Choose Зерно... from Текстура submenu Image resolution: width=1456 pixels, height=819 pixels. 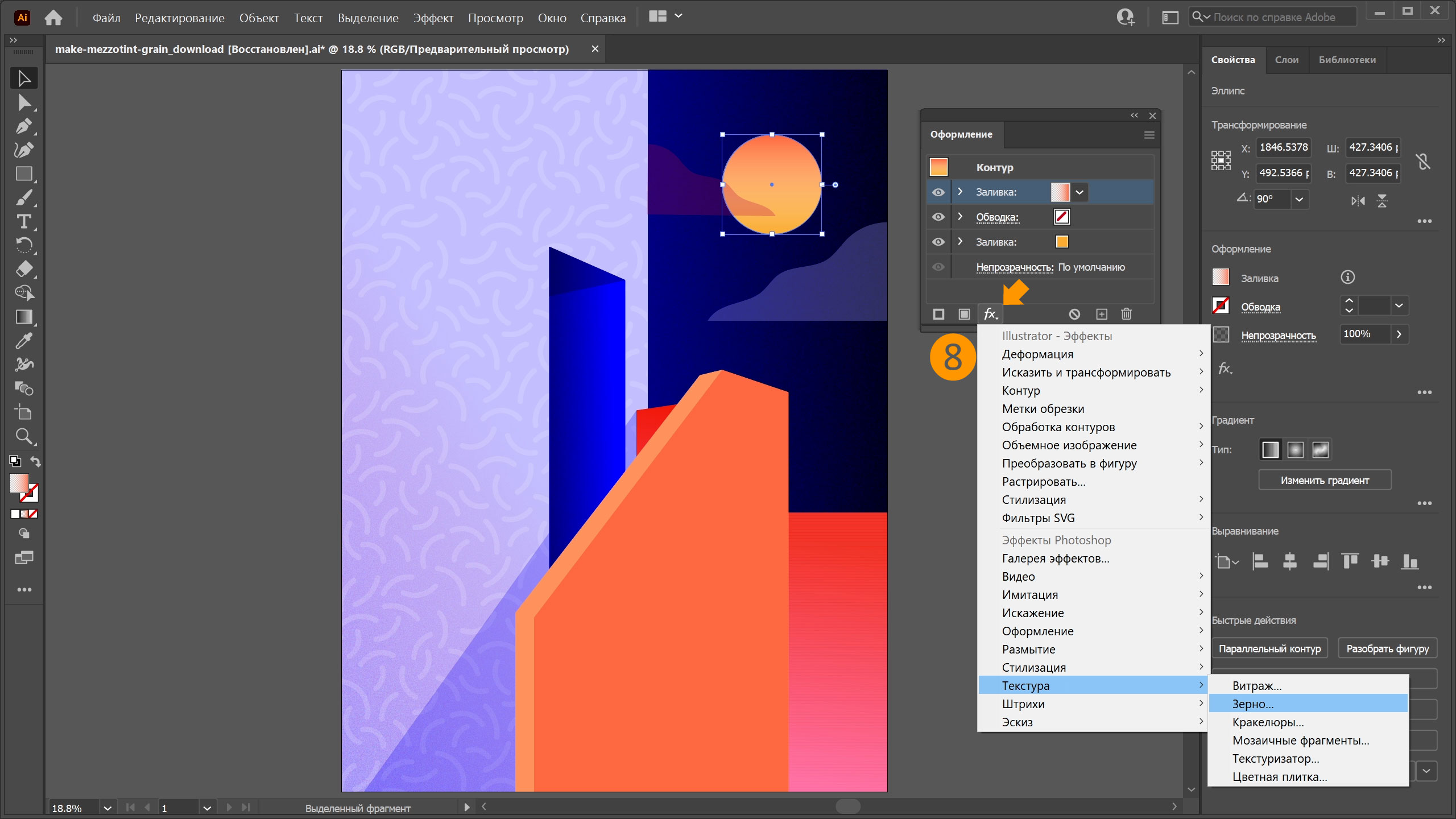1253,704
